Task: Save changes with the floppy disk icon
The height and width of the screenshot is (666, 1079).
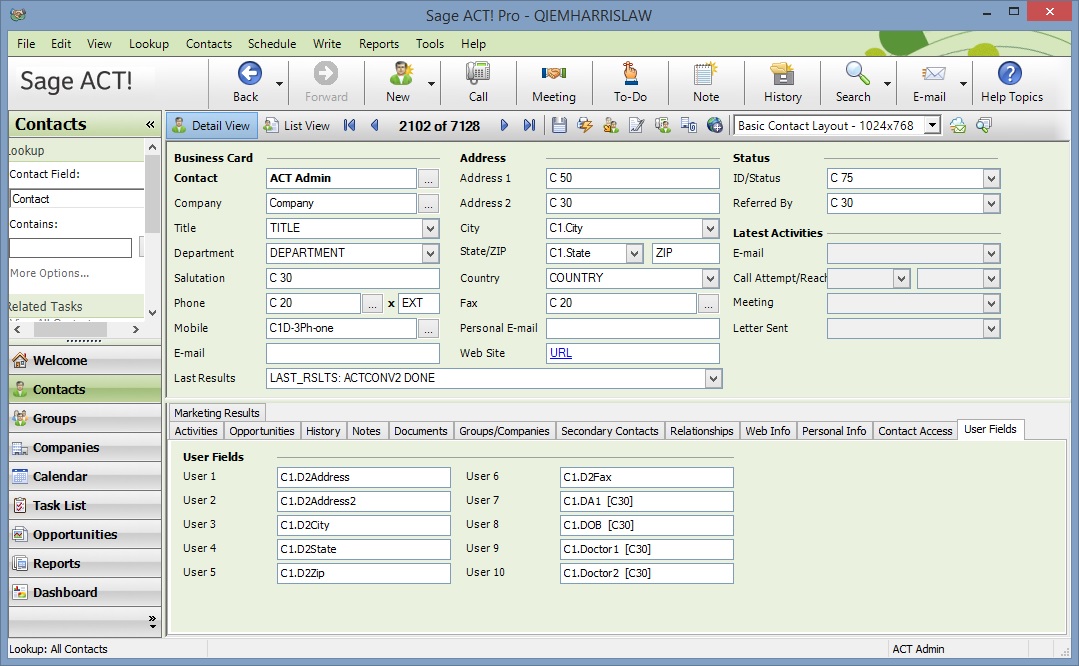Action: (x=559, y=125)
